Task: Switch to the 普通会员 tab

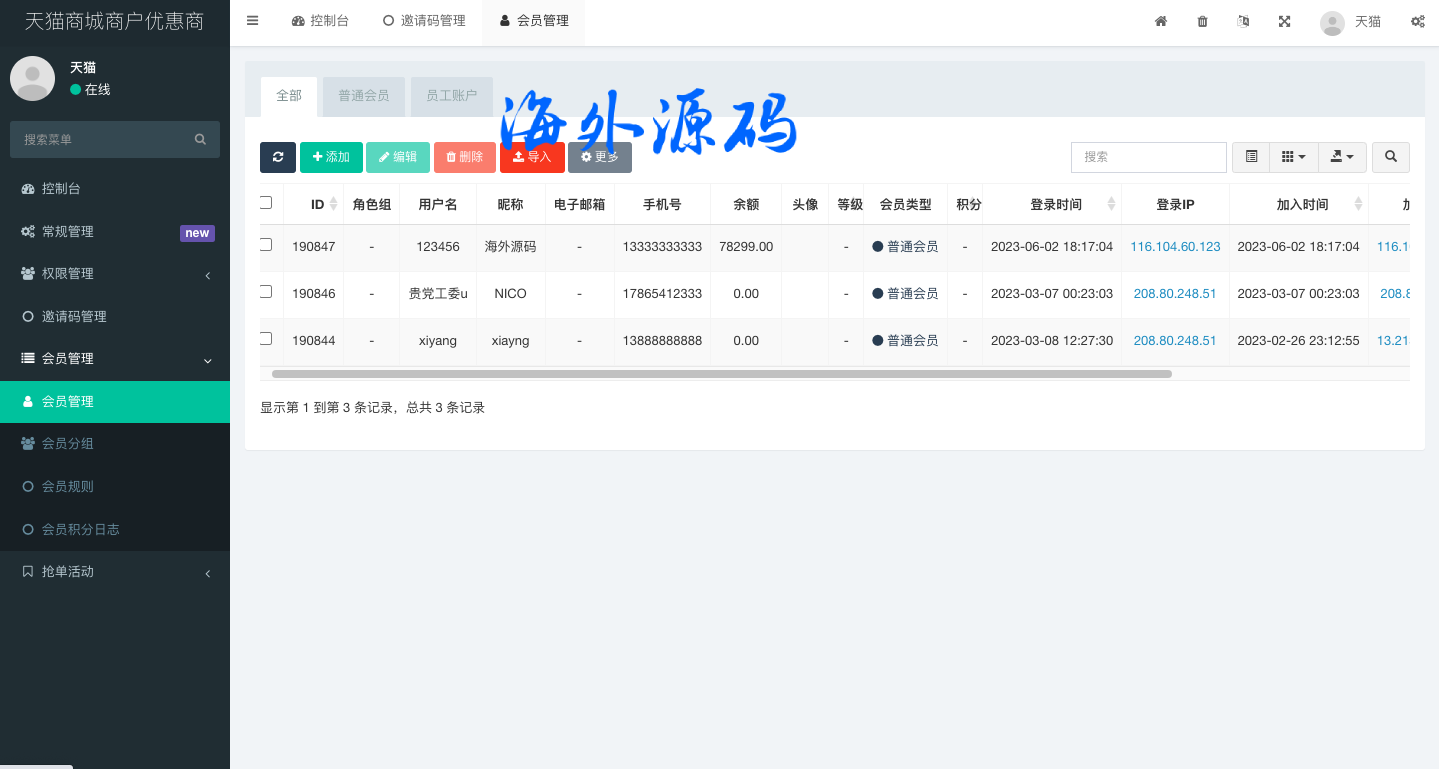Action: pos(363,96)
